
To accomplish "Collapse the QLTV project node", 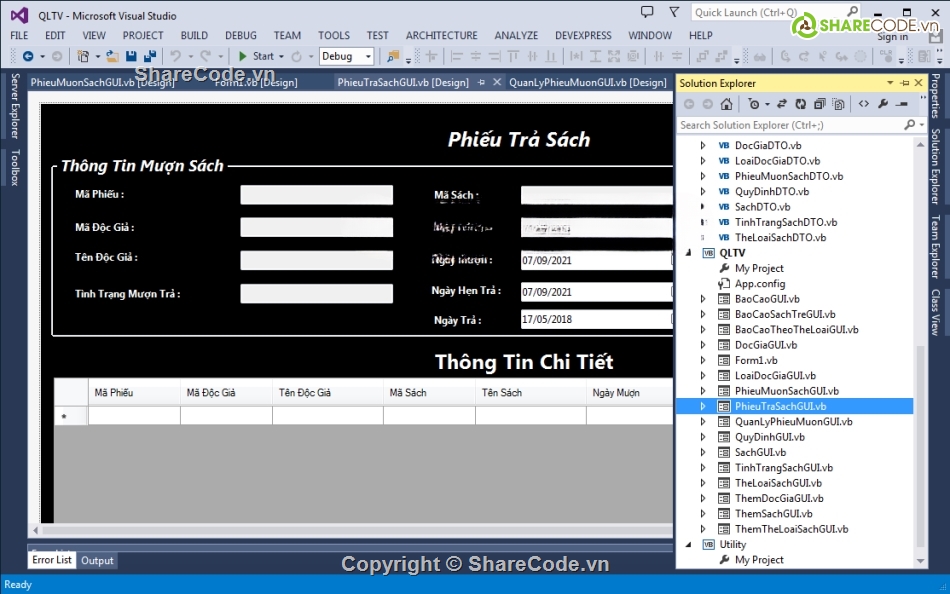I will (x=689, y=253).
